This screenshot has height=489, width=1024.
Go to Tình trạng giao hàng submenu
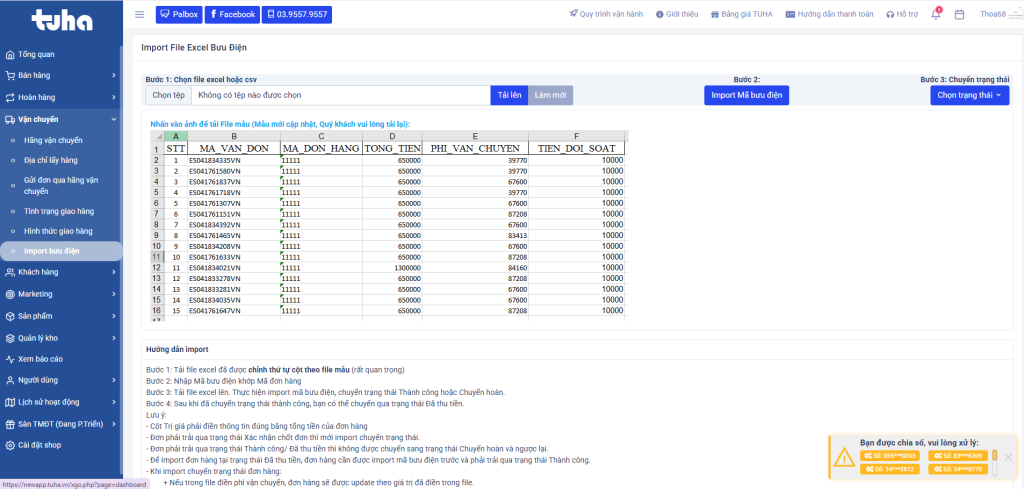click(x=58, y=211)
